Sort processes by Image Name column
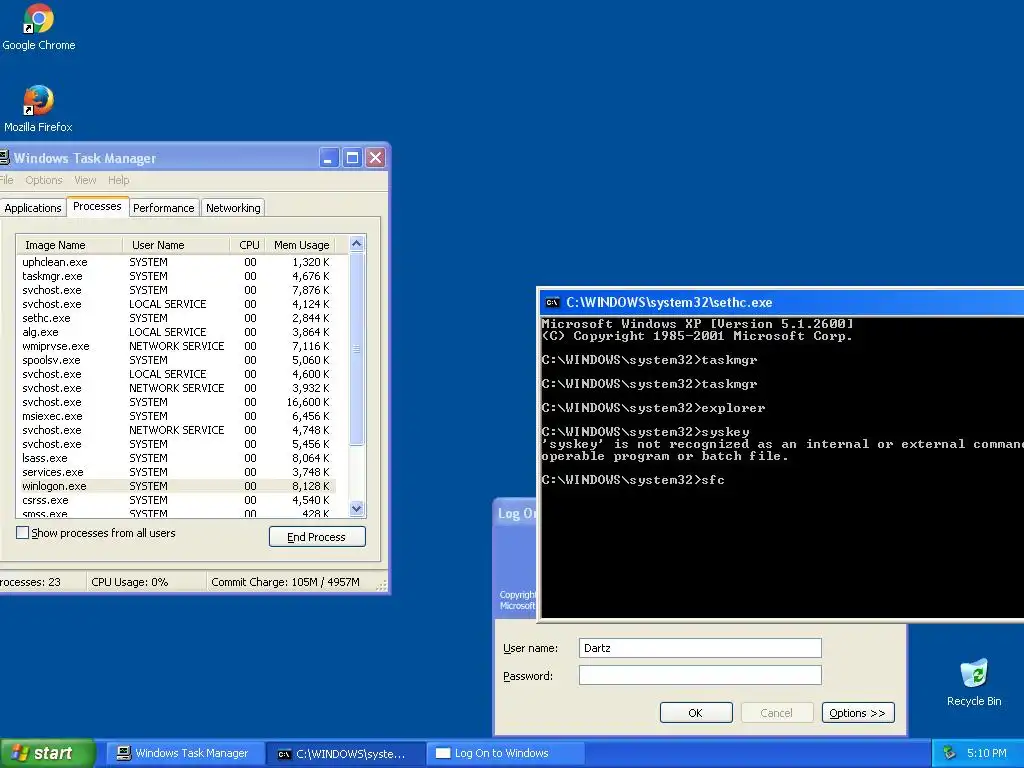This screenshot has height=768, width=1024. (69, 245)
